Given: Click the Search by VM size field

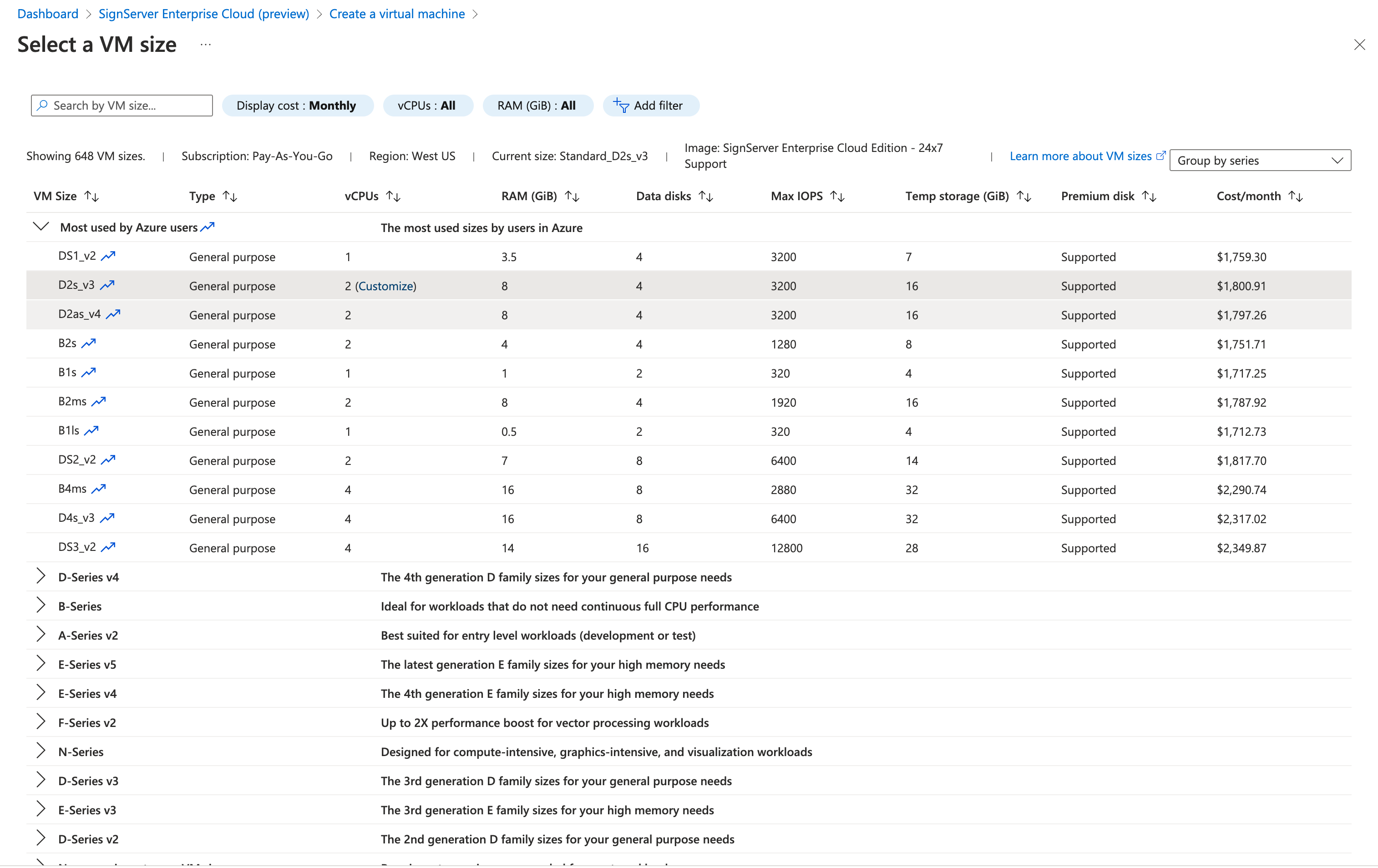Looking at the screenshot, I should (122, 105).
